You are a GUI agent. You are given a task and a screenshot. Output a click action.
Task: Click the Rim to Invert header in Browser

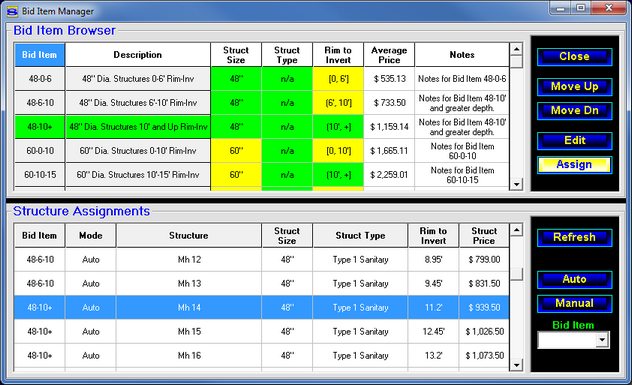(x=338, y=55)
